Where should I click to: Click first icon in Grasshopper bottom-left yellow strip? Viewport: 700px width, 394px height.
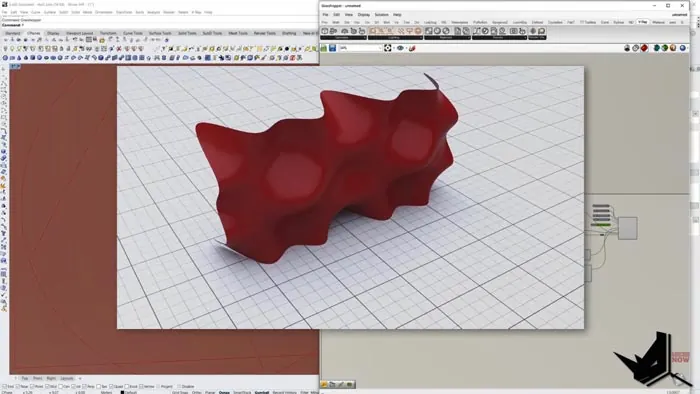pos(324,384)
